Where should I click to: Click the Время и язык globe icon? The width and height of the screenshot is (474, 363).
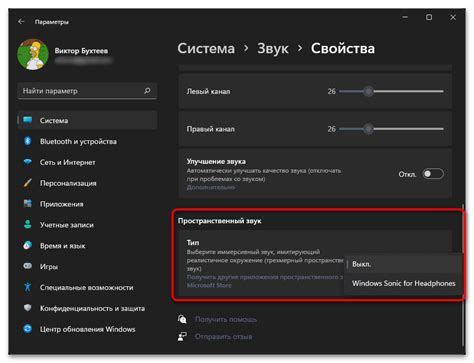28,245
